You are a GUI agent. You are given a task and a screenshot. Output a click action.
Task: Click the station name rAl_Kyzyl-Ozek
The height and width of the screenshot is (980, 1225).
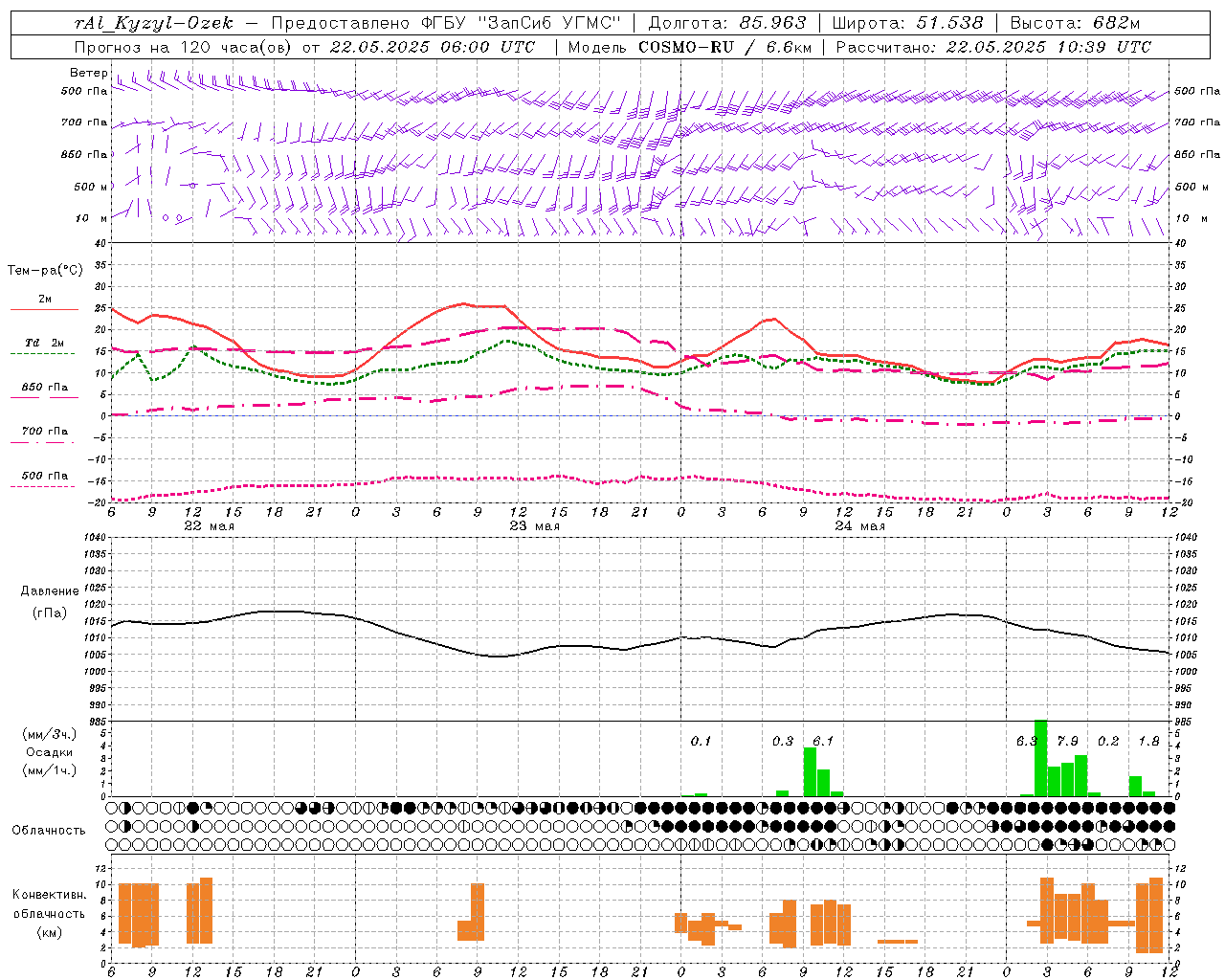(153, 23)
